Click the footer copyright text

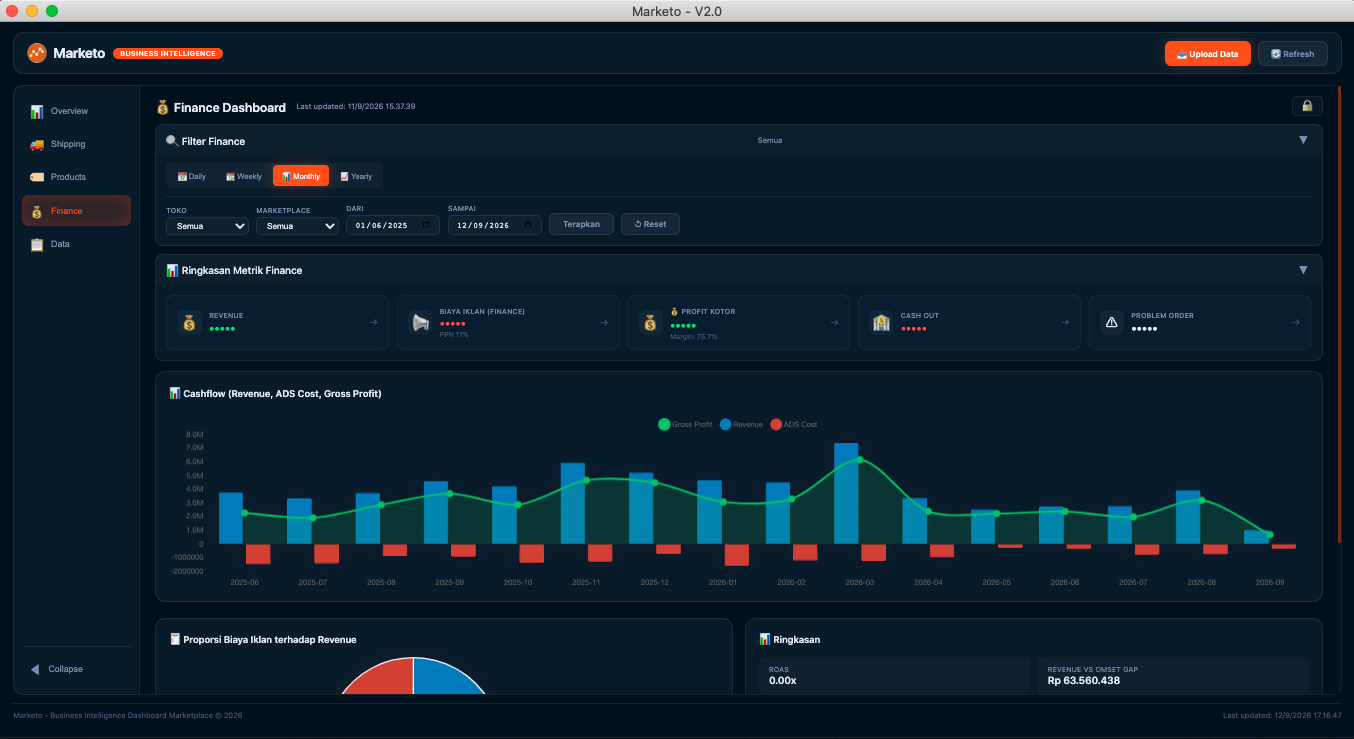(128, 716)
